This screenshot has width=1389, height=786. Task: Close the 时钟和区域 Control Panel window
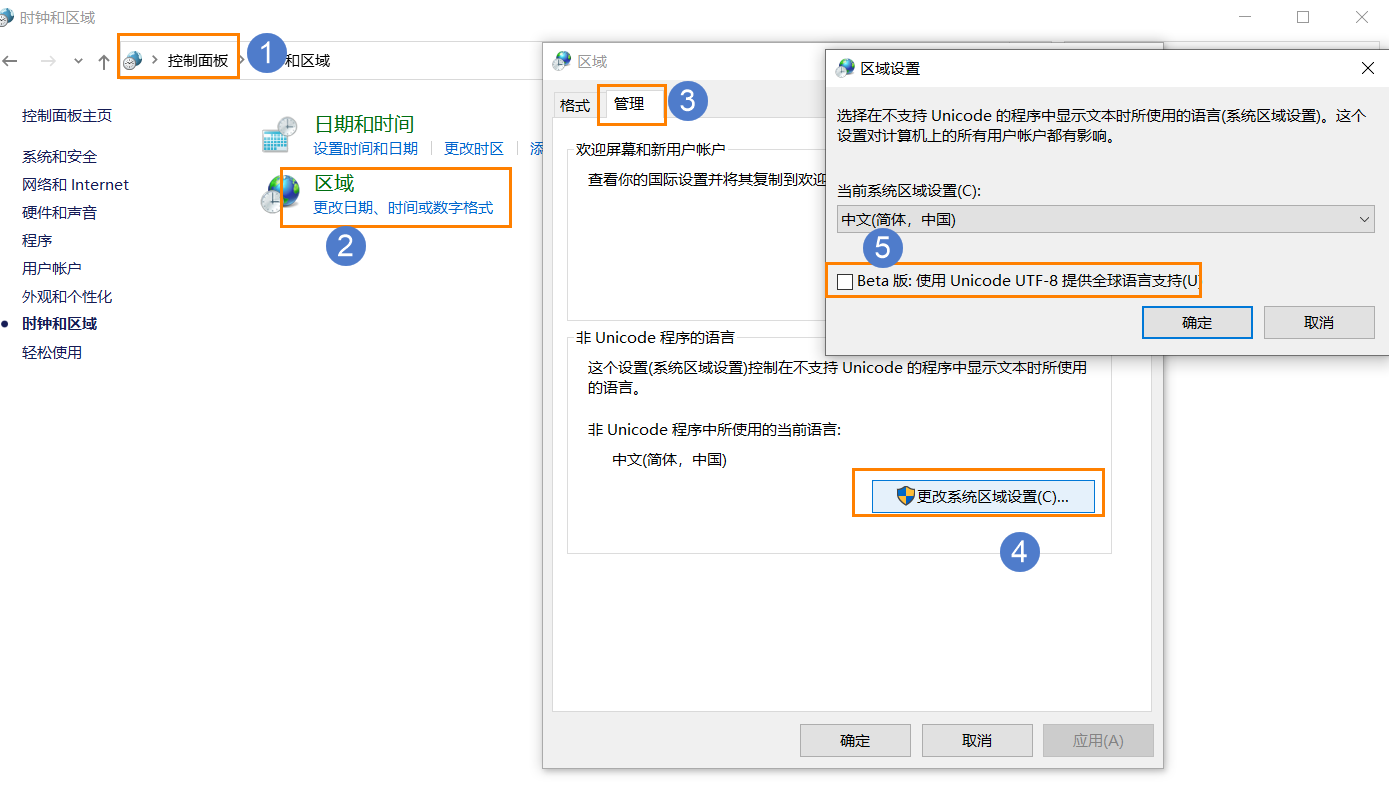[x=1362, y=17]
